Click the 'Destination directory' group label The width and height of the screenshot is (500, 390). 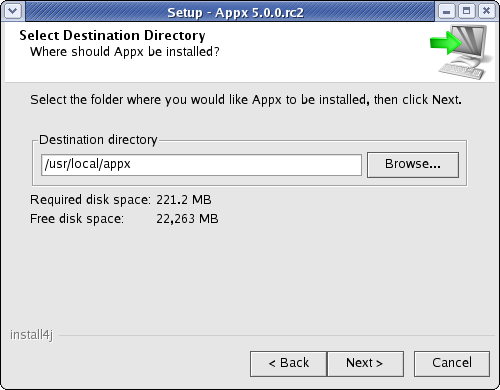coord(98,140)
